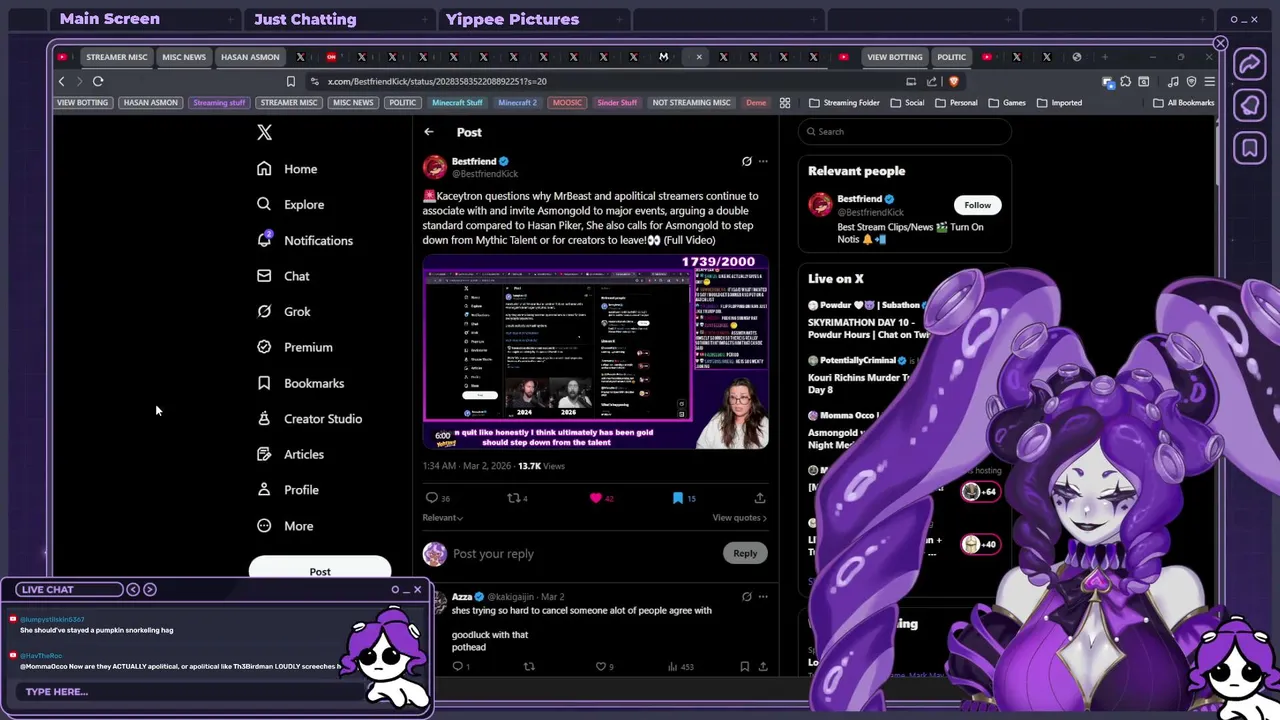
Task: Click the share arrow overlay icon
Action: tap(1250, 65)
